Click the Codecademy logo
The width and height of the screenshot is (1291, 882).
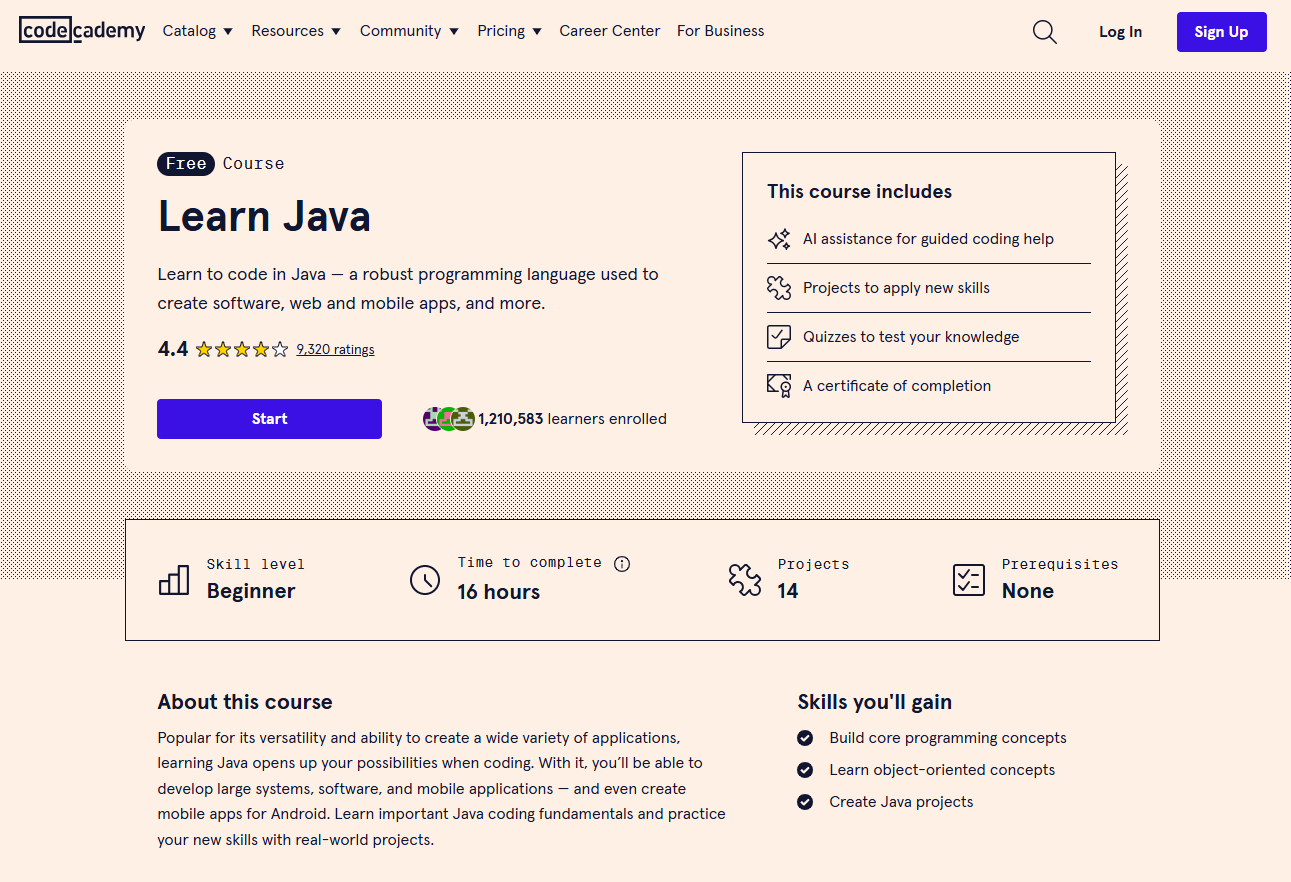(82, 31)
